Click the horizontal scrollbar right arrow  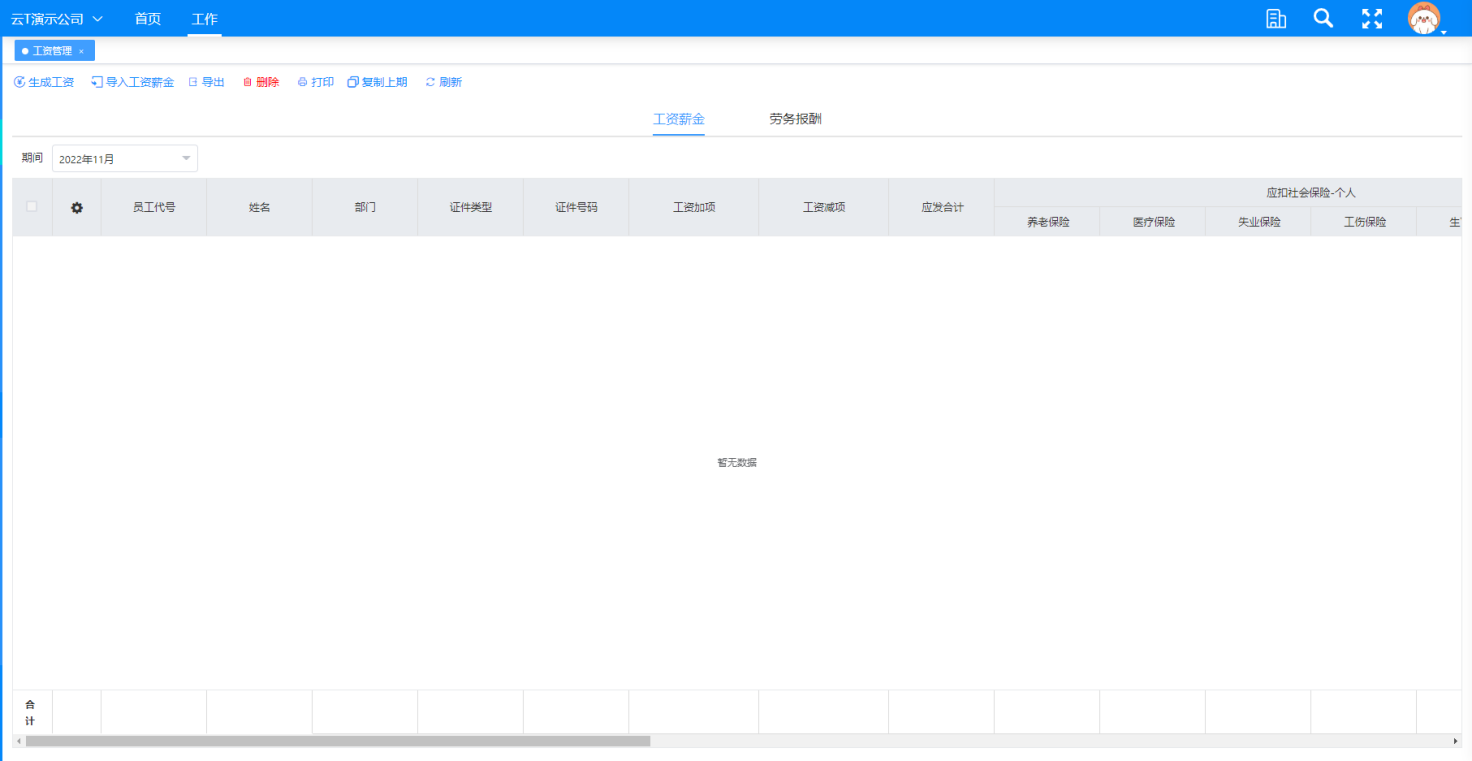click(1455, 741)
